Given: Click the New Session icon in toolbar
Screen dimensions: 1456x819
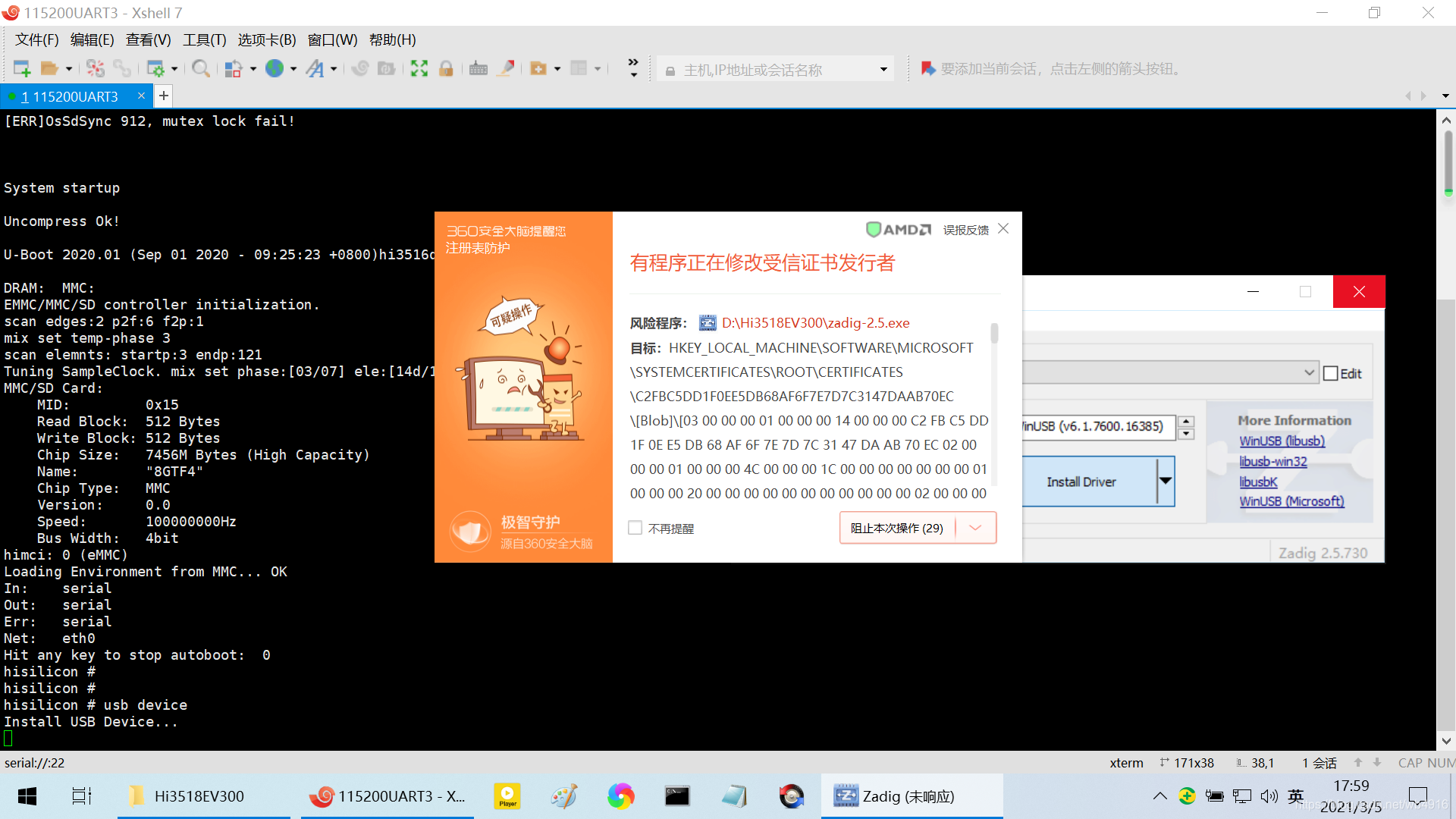Looking at the screenshot, I should [x=22, y=69].
